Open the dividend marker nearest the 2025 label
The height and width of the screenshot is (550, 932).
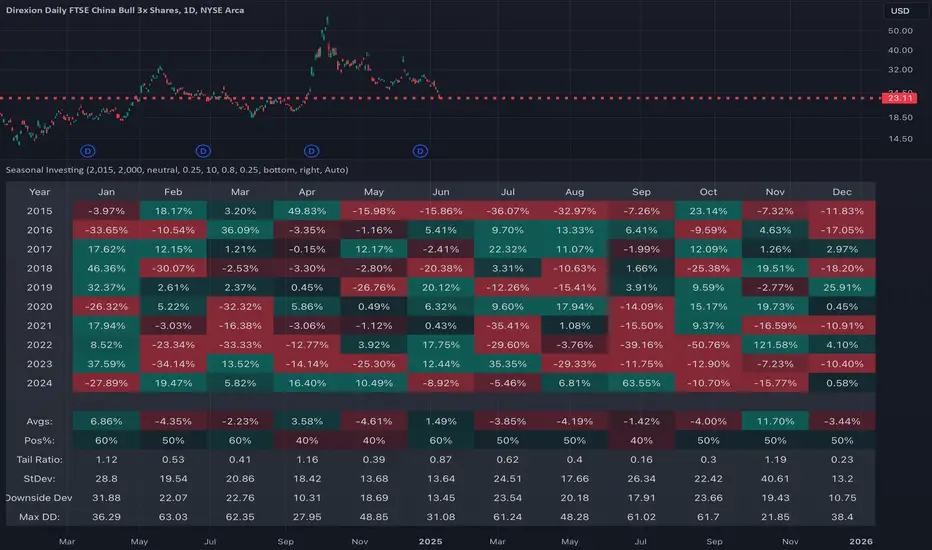click(x=420, y=151)
